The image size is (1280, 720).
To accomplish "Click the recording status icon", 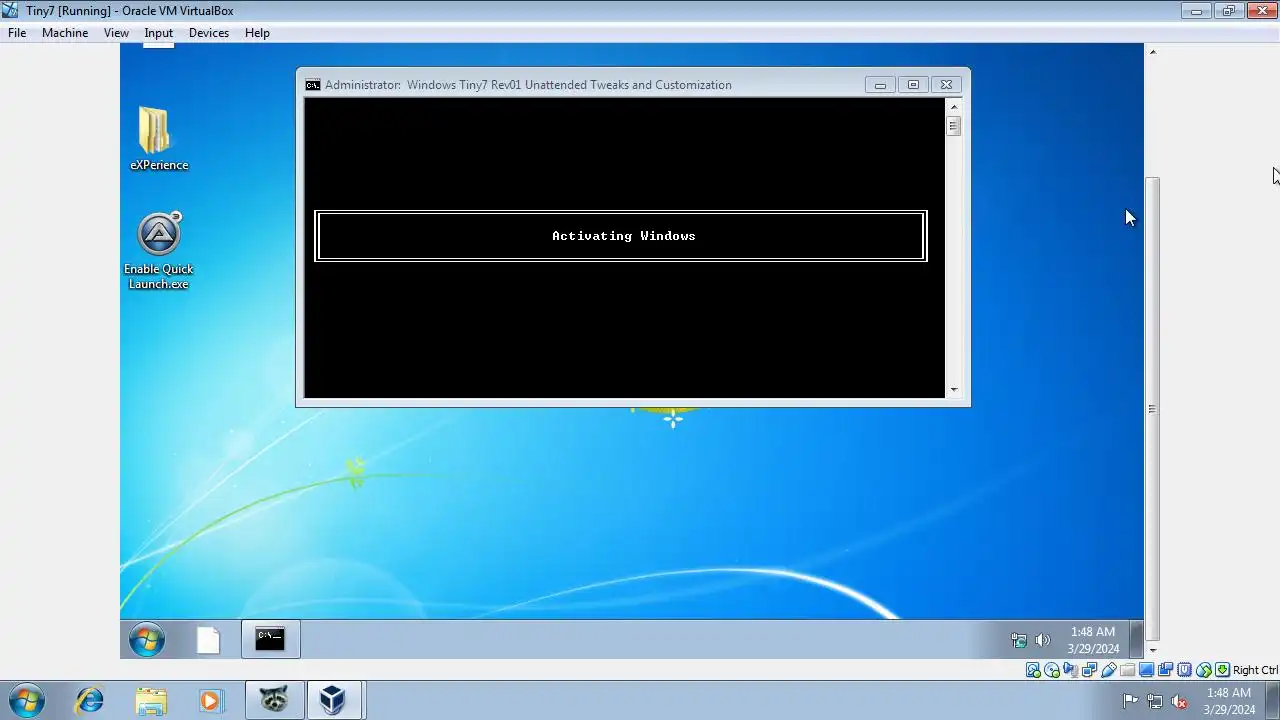I will click(1165, 670).
